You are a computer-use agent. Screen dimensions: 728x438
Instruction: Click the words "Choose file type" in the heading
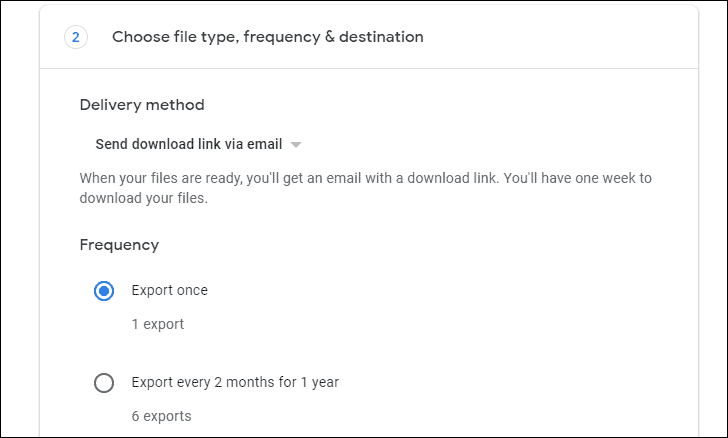point(163,37)
